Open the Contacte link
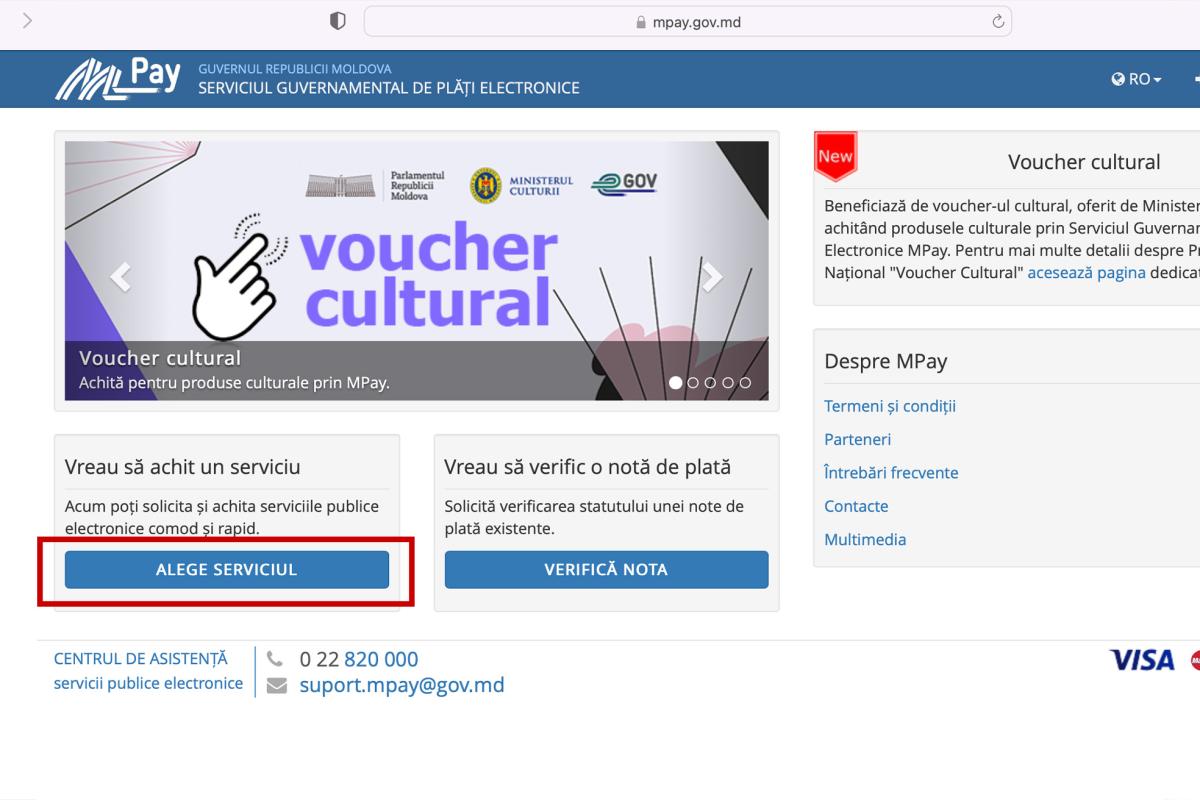Image resolution: width=1200 pixels, height=800 pixels. coord(856,506)
